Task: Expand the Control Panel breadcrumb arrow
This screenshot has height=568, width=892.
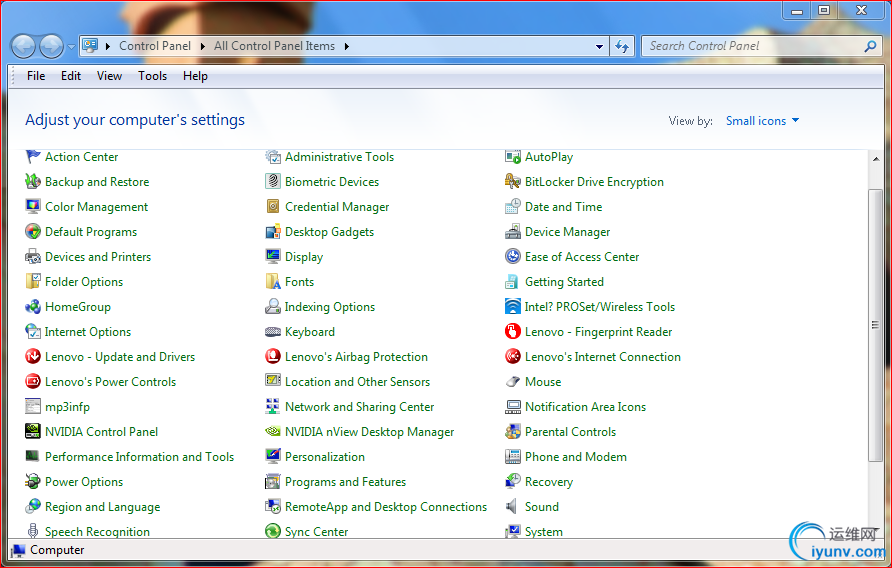Action: 204,46
